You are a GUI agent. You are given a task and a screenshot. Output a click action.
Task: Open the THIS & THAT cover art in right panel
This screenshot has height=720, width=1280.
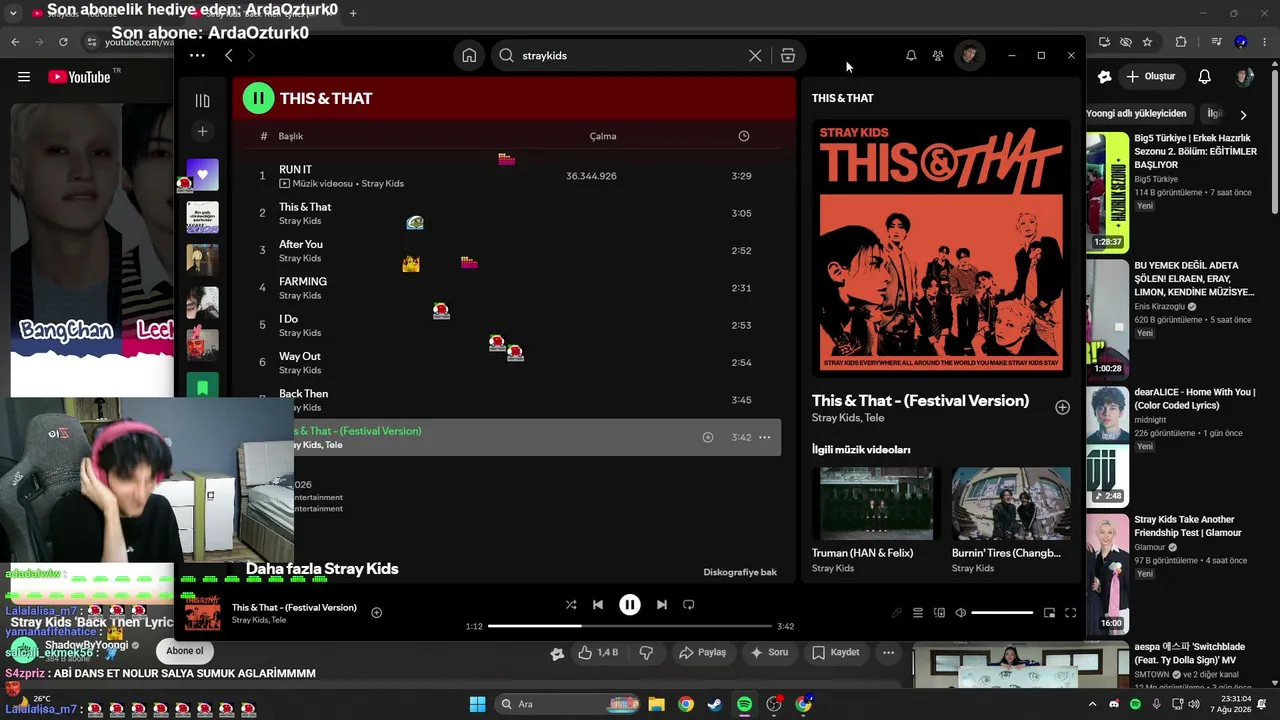coord(941,247)
